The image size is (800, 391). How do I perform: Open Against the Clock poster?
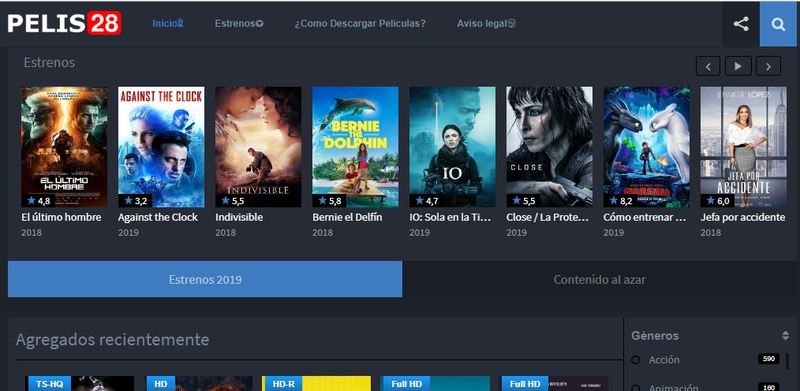point(161,146)
